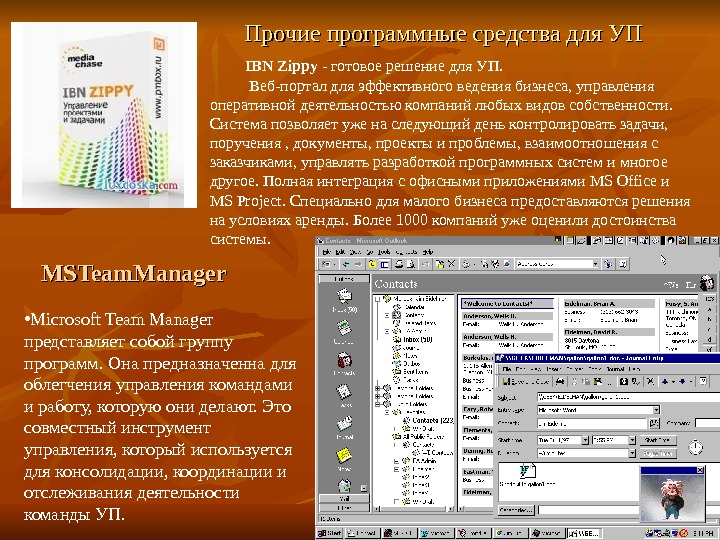Jump to the 123 letter tab in Contacts
The width and height of the screenshot is (720, 540).
709,299
